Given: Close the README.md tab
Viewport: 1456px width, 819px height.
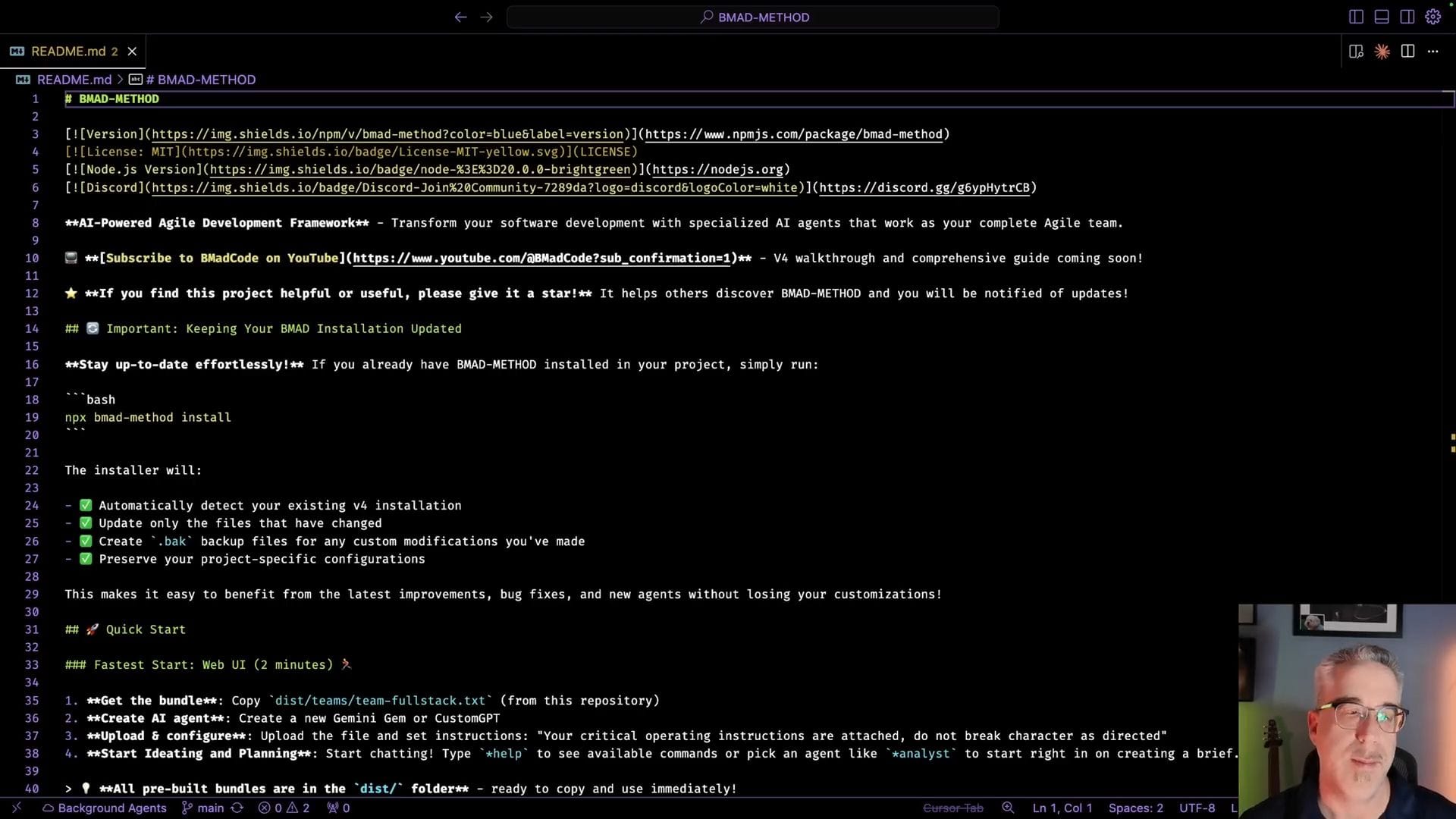Looking at the screenshot, I should pyautogui.click(x=132, y=51).
